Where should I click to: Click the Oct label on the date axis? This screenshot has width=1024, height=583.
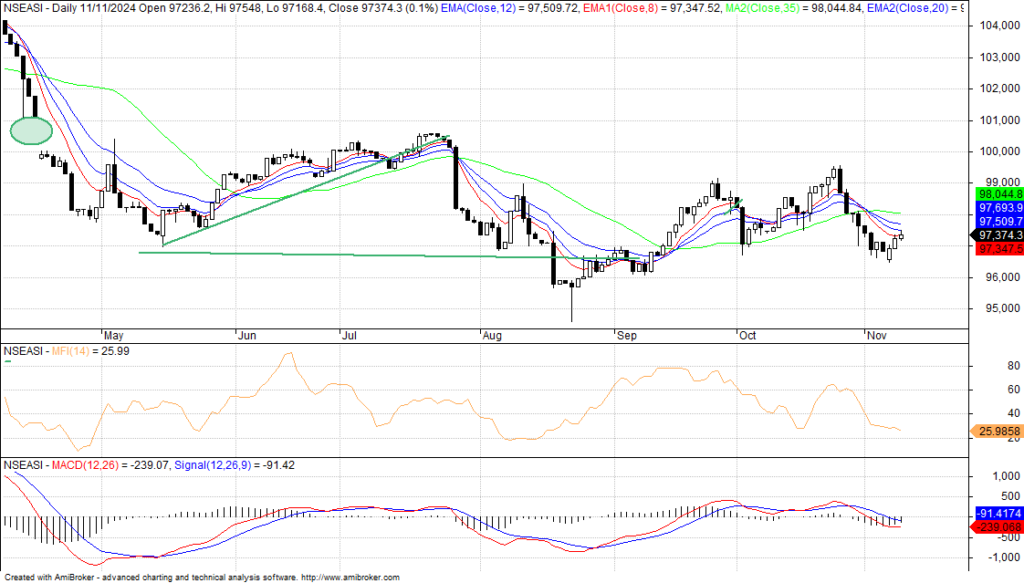tap(747, 336)
